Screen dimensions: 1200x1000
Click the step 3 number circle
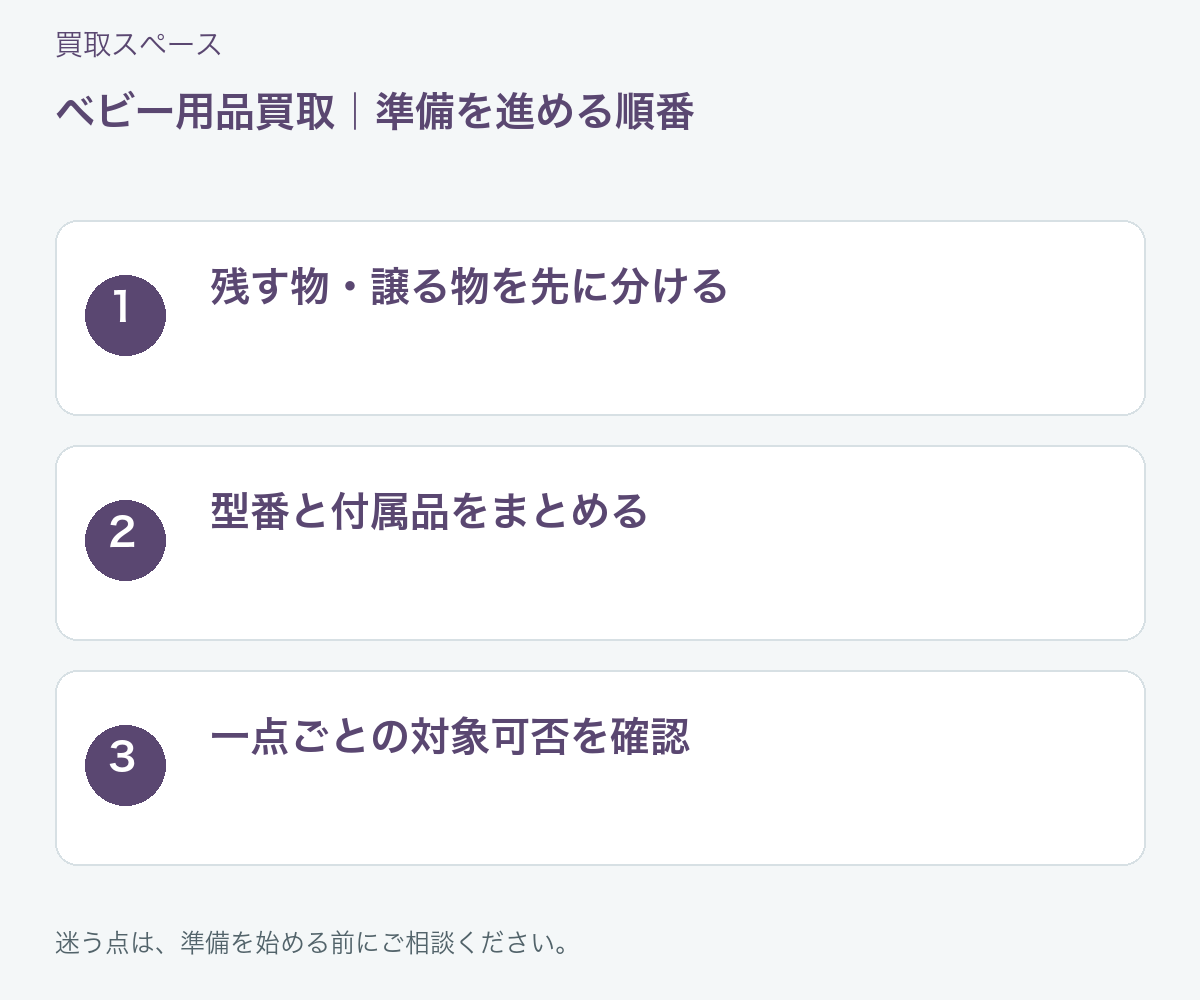pyautogui.click(x=125, y=765)
